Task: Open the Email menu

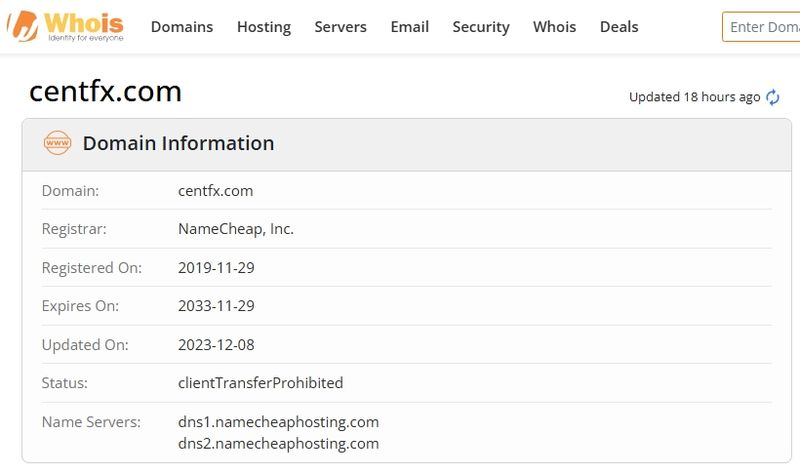Action: pos(410,27)
